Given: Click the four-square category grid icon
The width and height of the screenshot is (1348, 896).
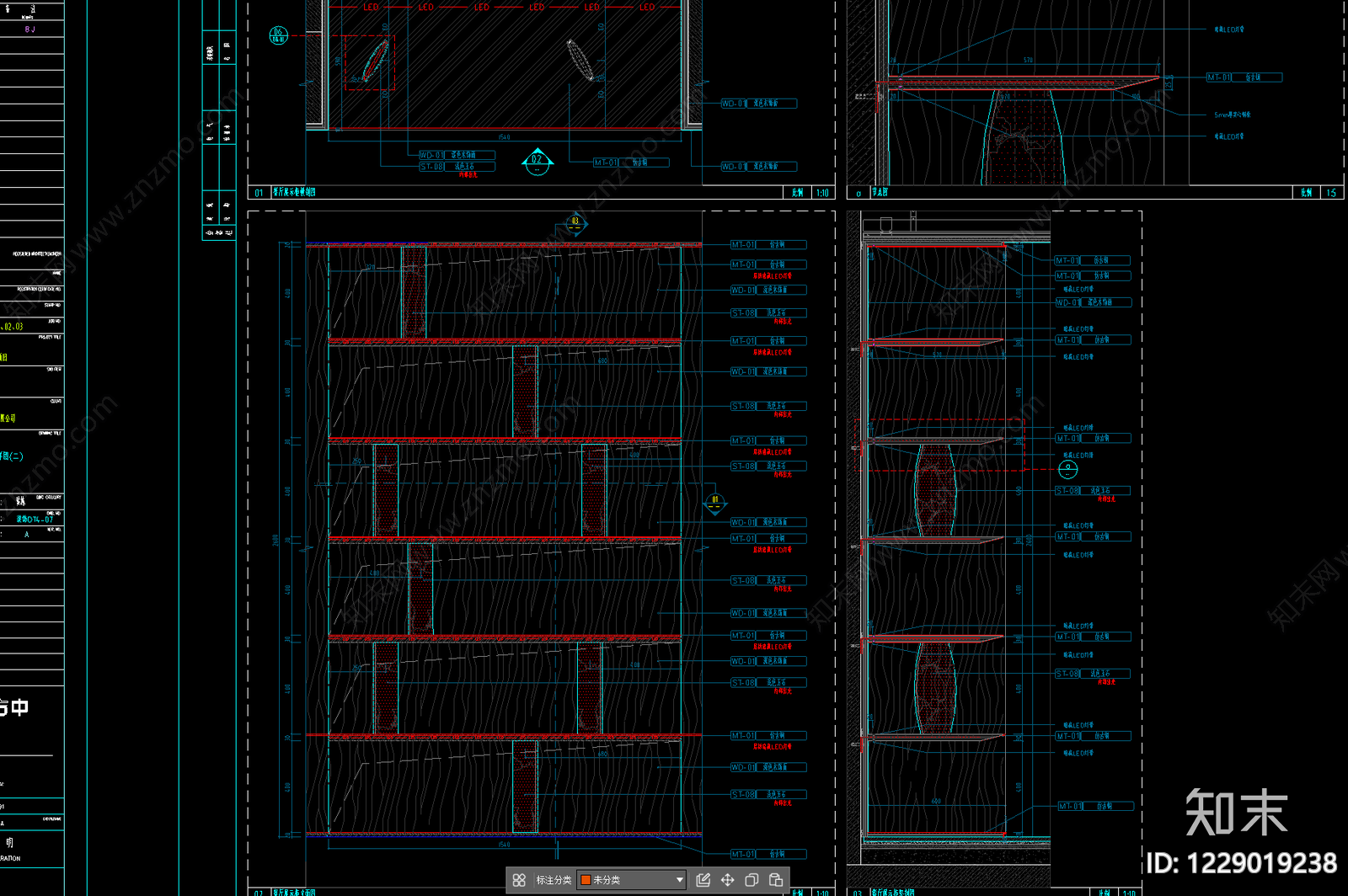Looking at the screenshot, I should coord(519,880).
